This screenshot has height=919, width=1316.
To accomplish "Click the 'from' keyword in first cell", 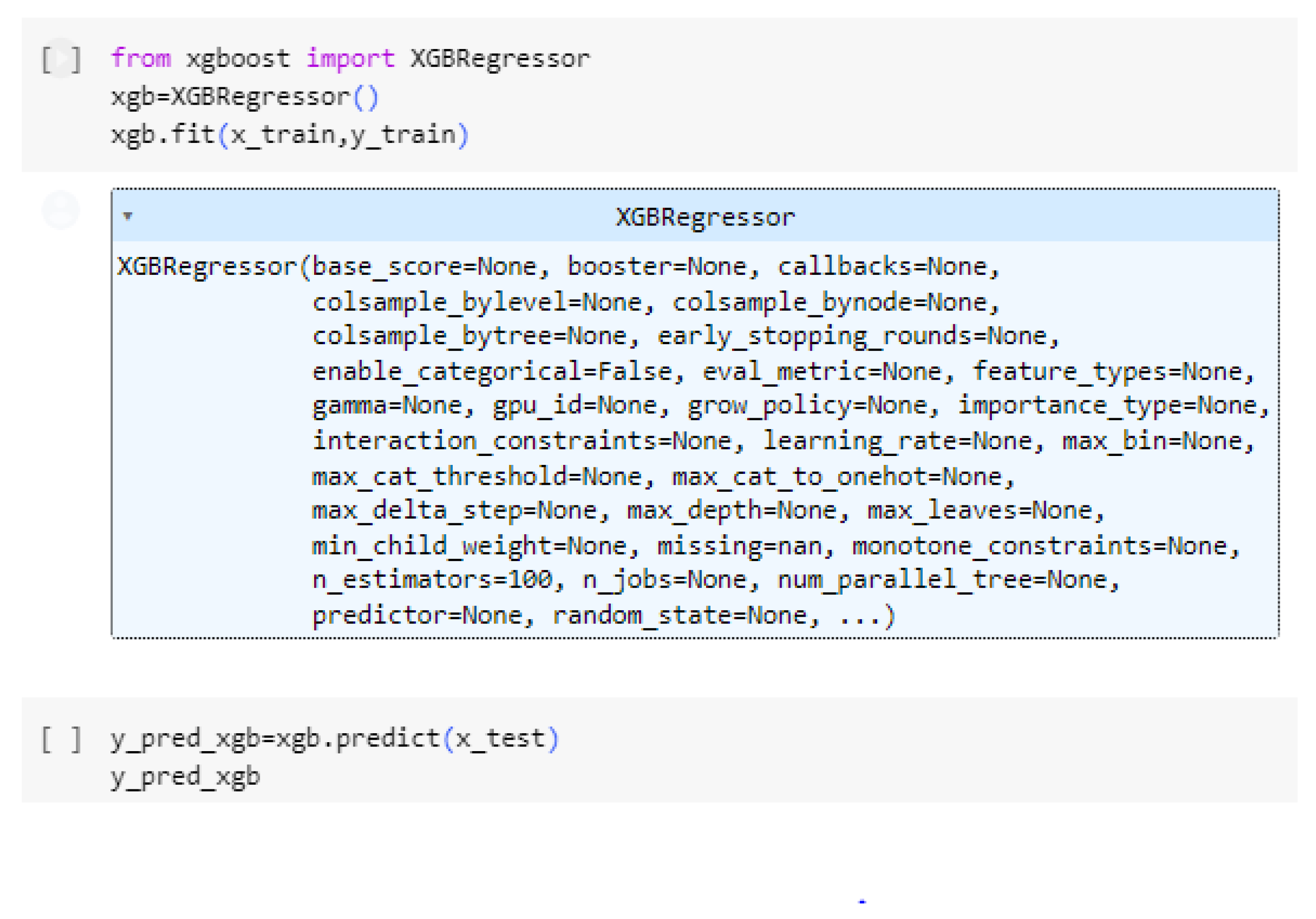I will coord(141,58).
